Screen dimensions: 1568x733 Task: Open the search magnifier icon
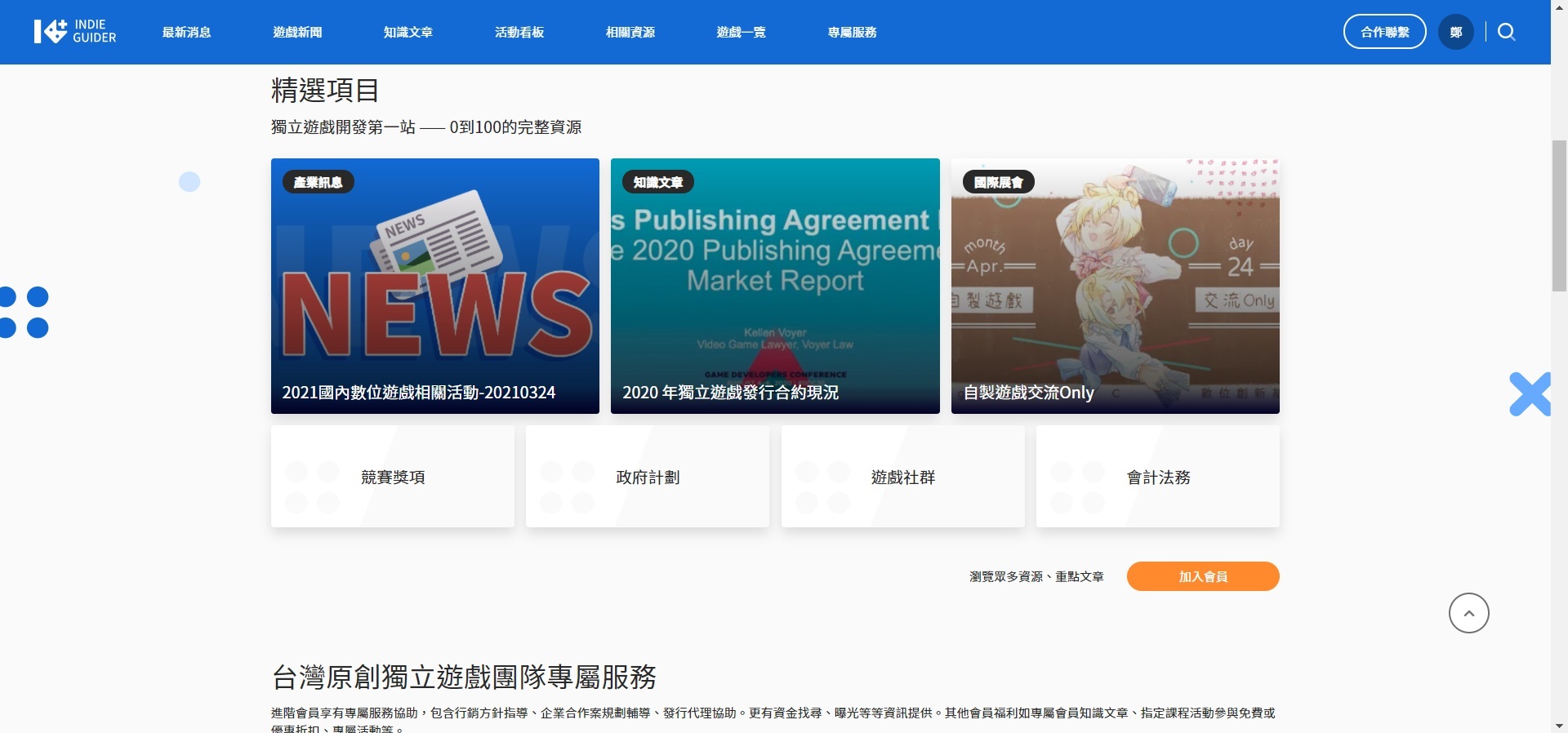[1507, 32]
